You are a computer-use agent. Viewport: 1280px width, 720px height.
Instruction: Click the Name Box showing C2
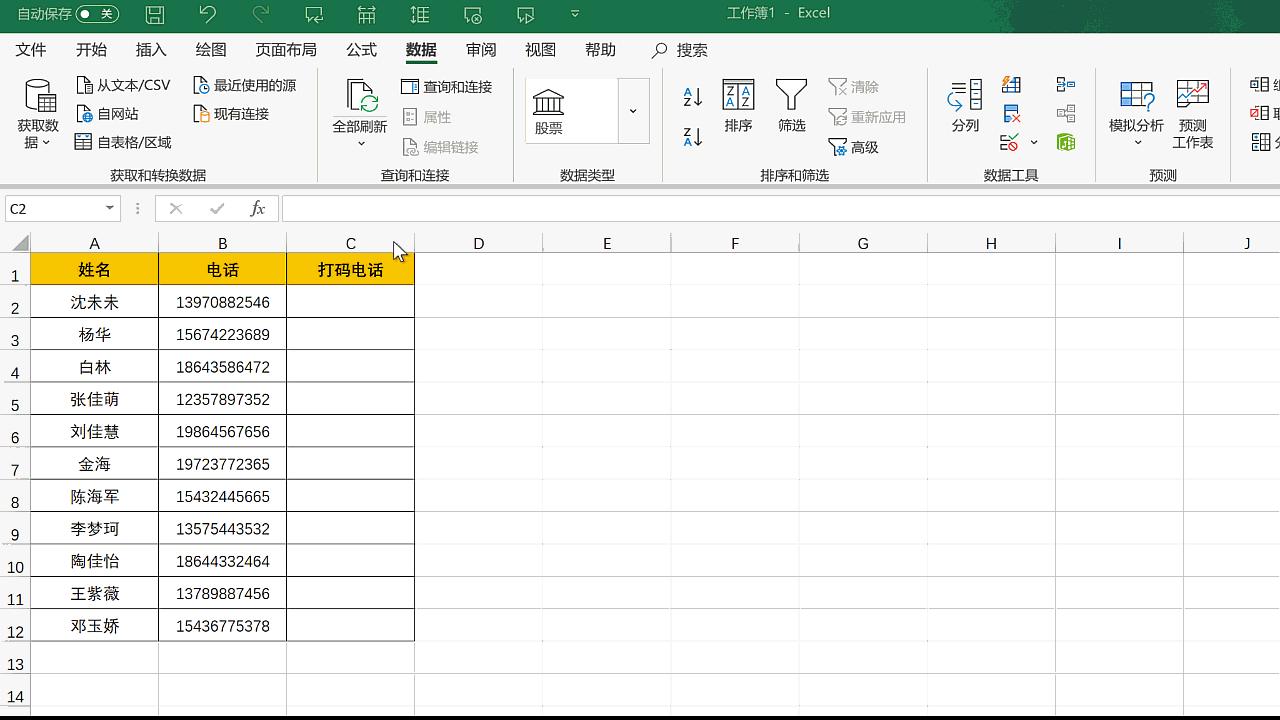(x=53, y=208)
